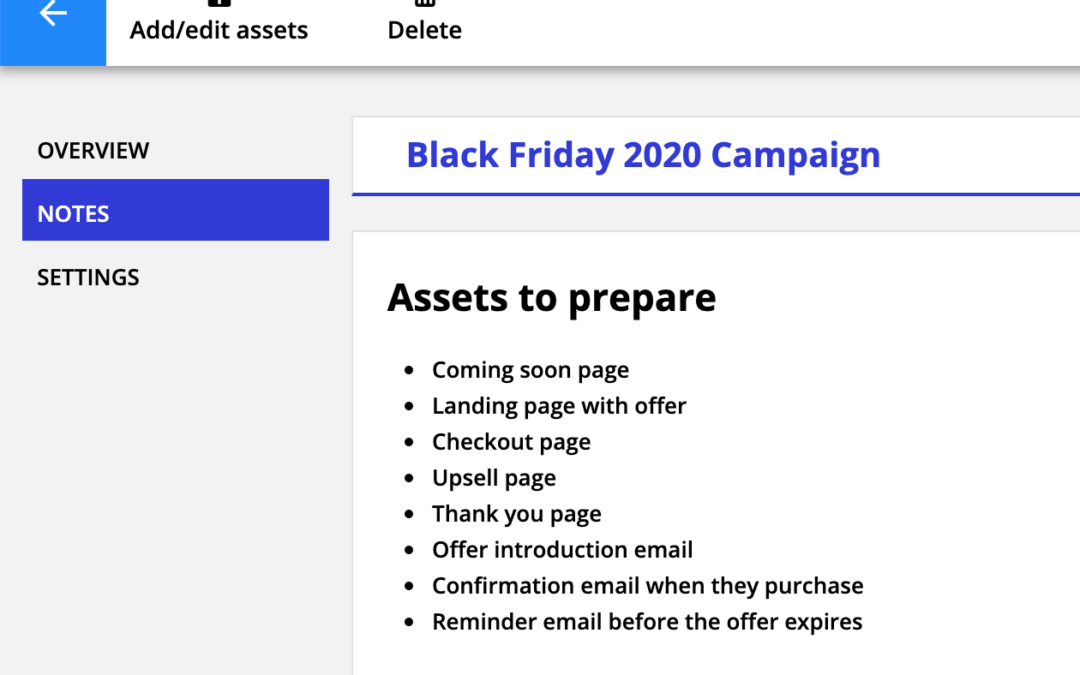This screenshot has height=675, width=1080.
Task: Switch to the Overview tab
Action: coord(93,151)
